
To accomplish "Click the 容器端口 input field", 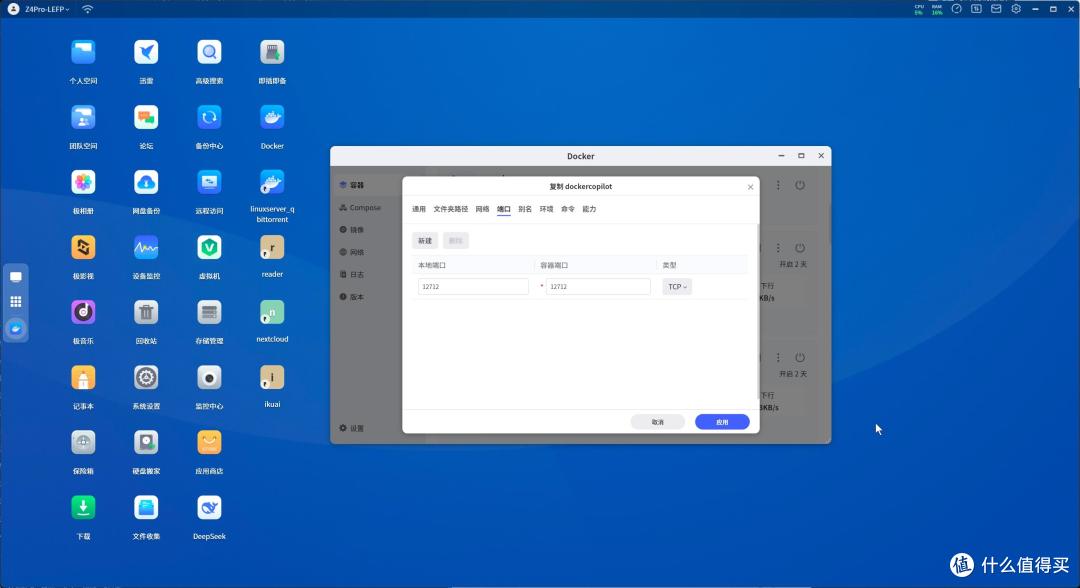I will point(598,286).
